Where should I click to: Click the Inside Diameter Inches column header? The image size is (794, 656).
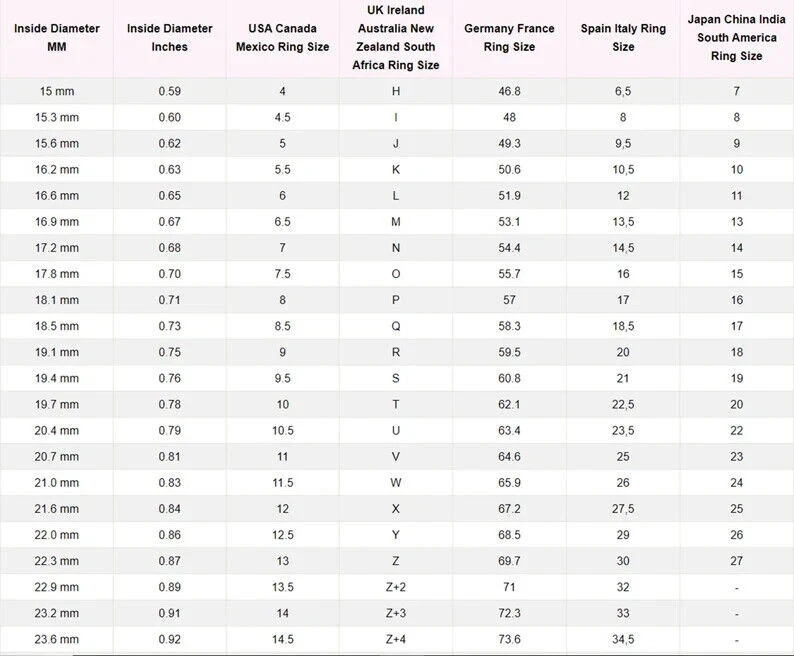(x=170, y=38)
